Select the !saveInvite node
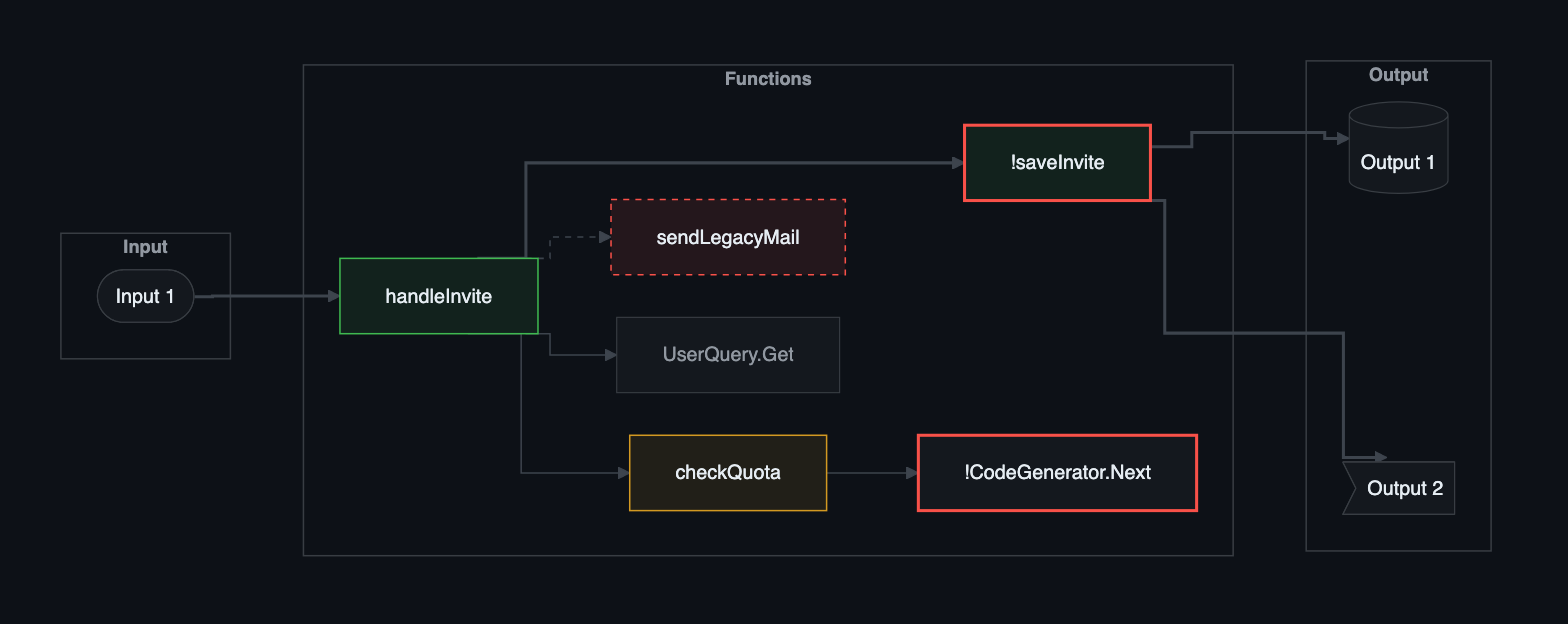The height and width of the screenshot is (624, 1568). 1057,163
